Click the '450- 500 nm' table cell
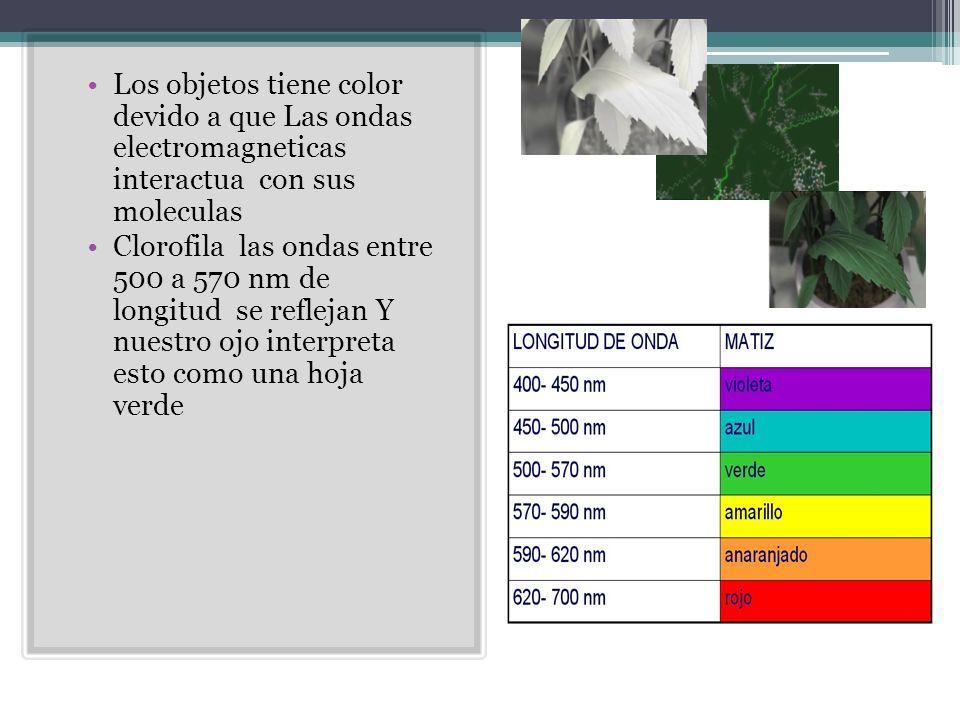 tap(614, 432)
